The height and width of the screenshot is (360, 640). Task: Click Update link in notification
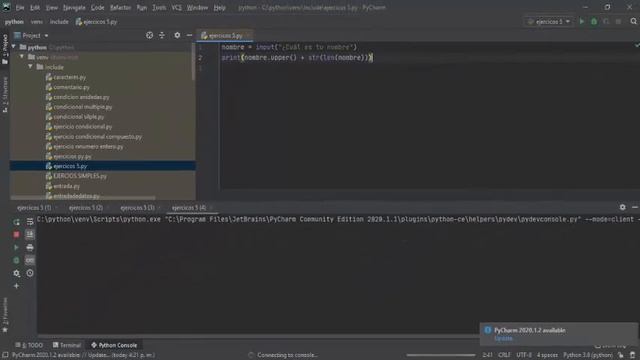[503, 338]
